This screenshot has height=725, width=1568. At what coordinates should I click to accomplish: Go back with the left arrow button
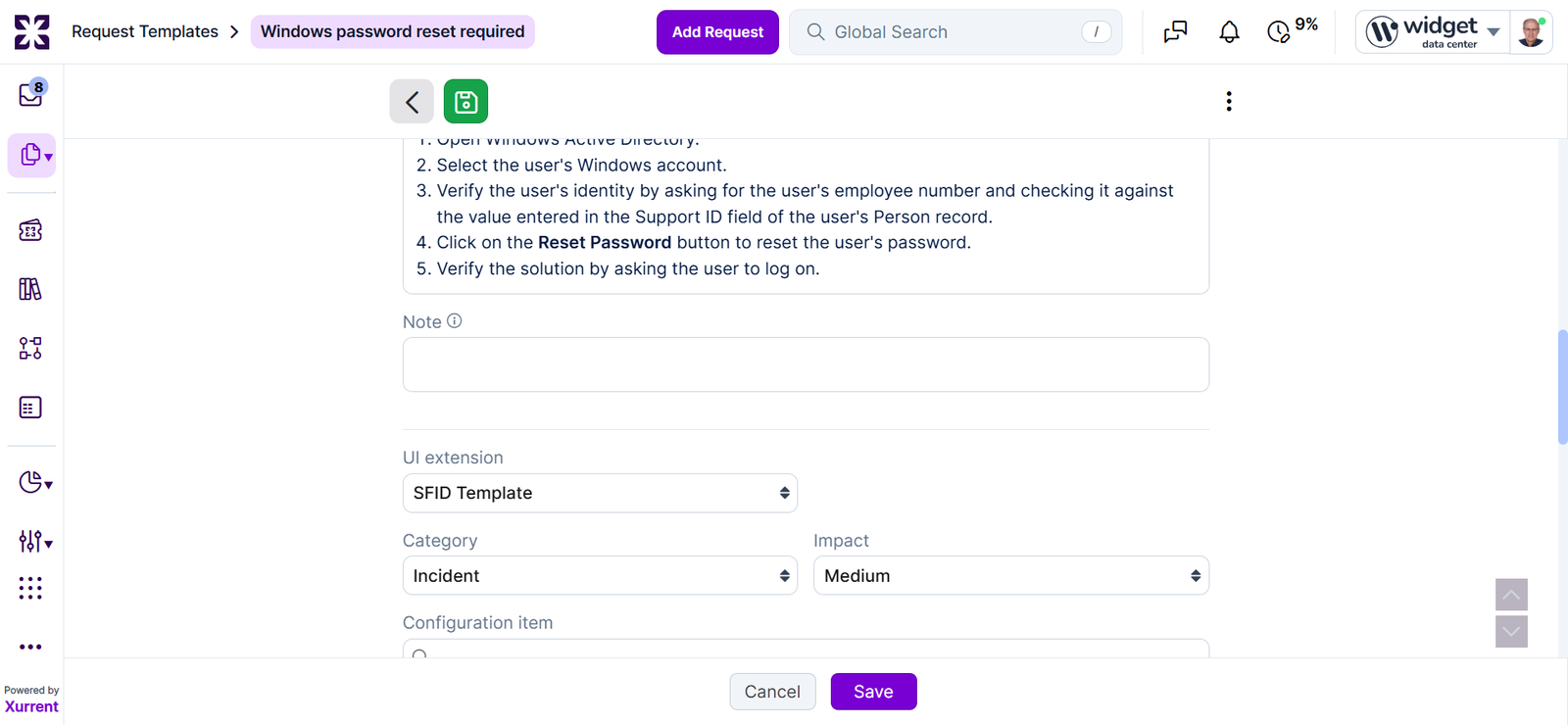click(412, 101)
